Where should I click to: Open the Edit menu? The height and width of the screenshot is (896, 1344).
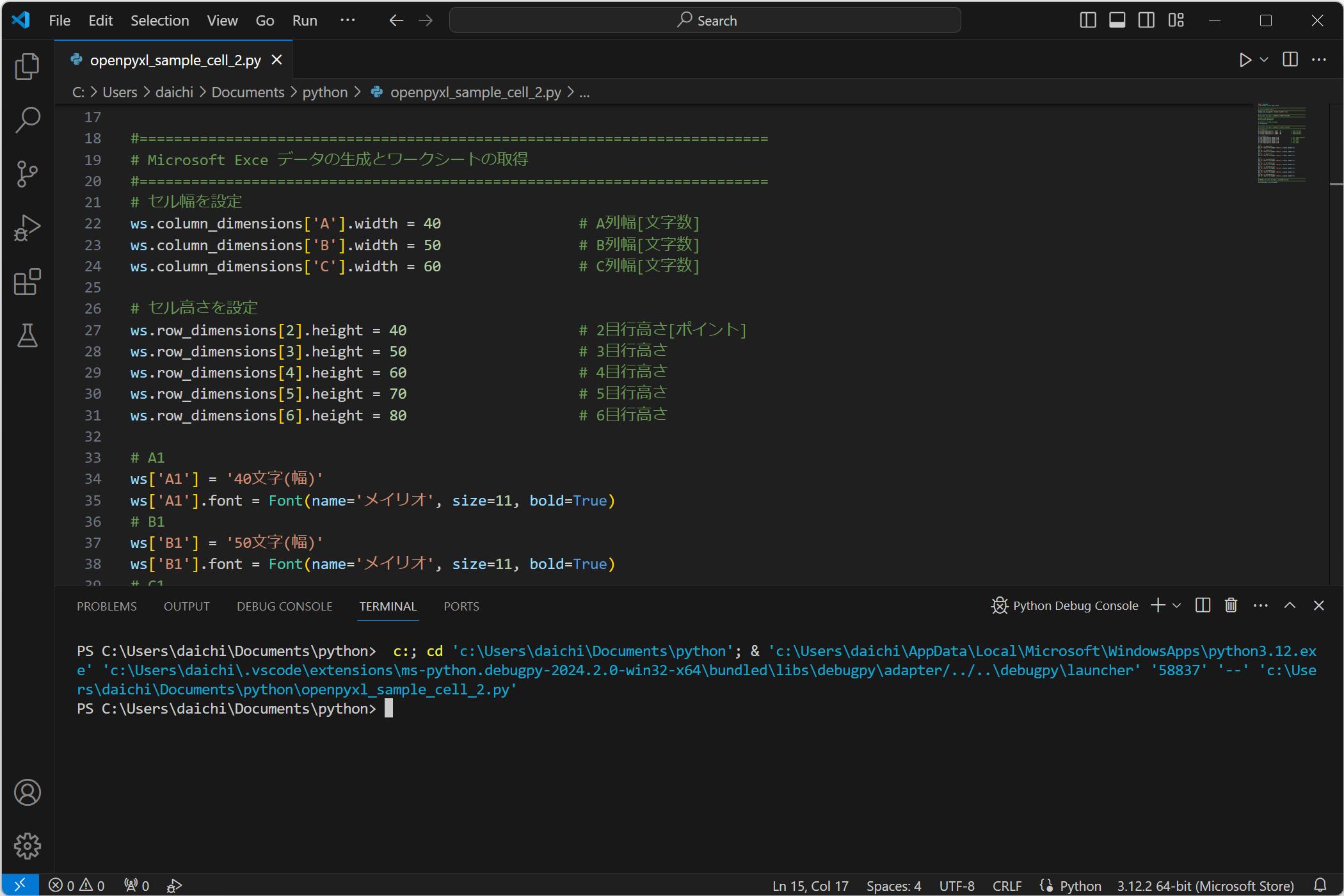click(100, 20)
